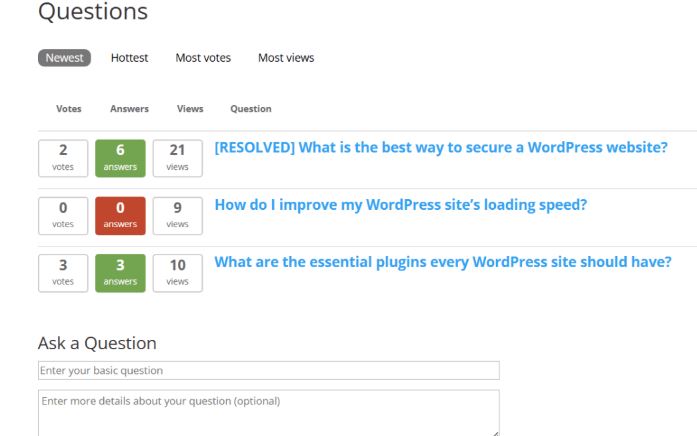
Task: Focus the basic question input field
Action: coord(269,370)
